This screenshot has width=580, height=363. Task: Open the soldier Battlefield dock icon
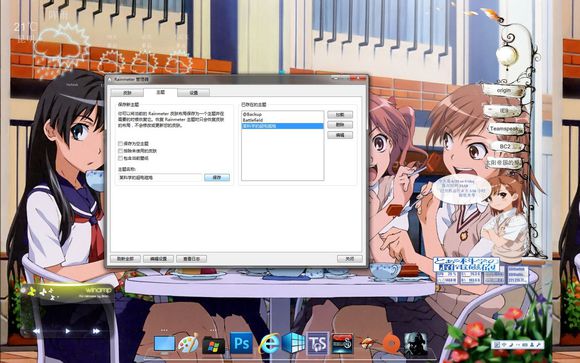tap(415, 344)
